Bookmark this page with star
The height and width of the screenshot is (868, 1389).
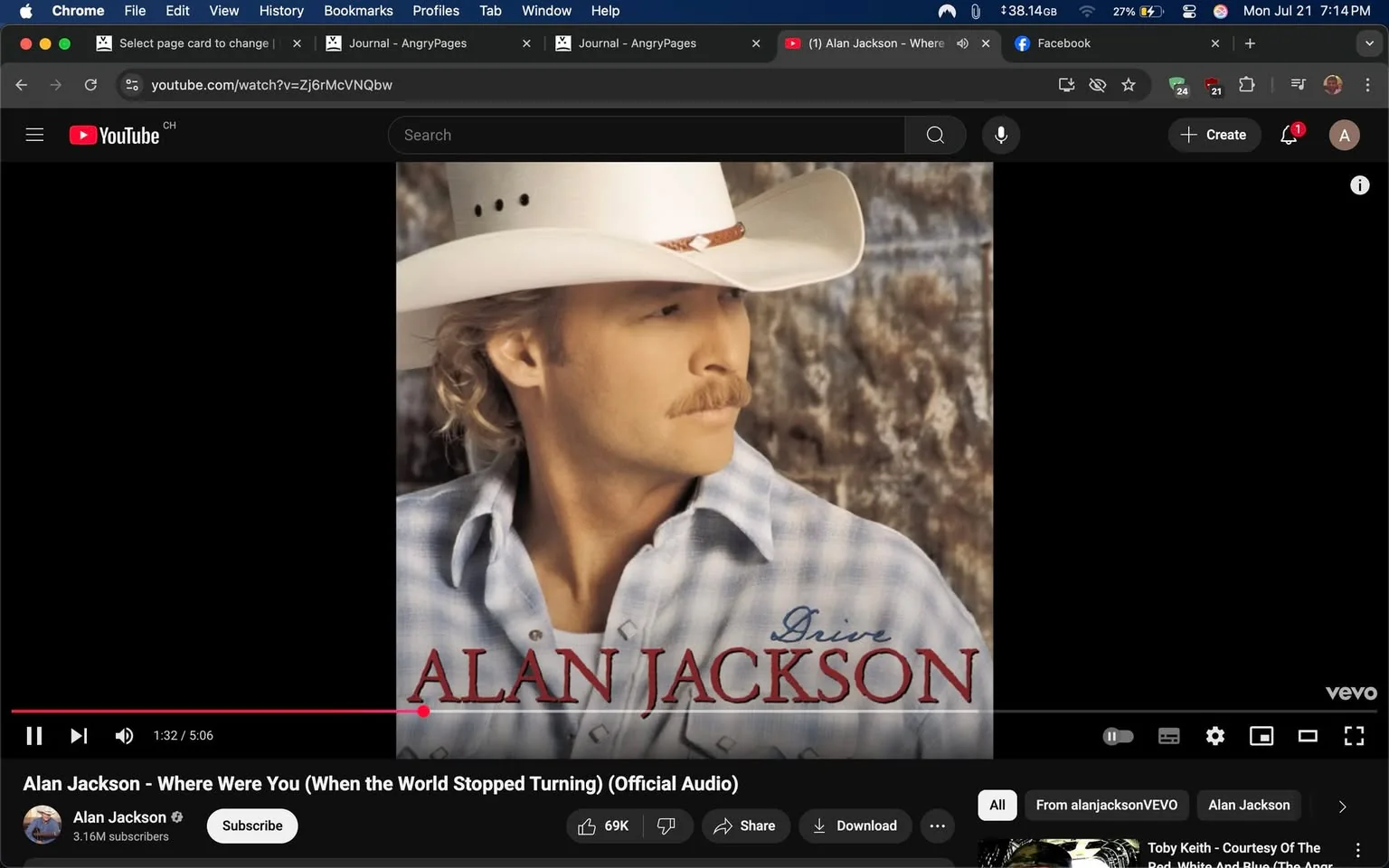pos(1129,85)
